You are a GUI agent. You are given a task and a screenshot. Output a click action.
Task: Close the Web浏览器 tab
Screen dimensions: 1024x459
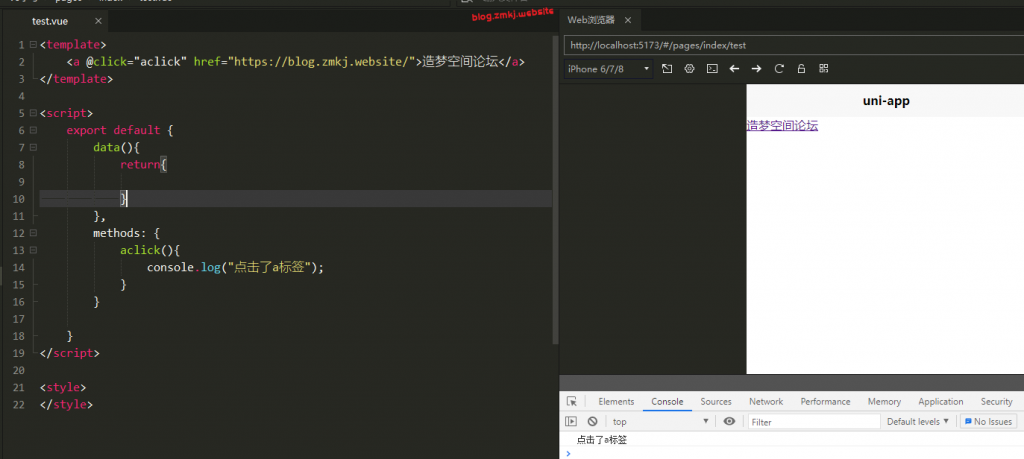628,20
